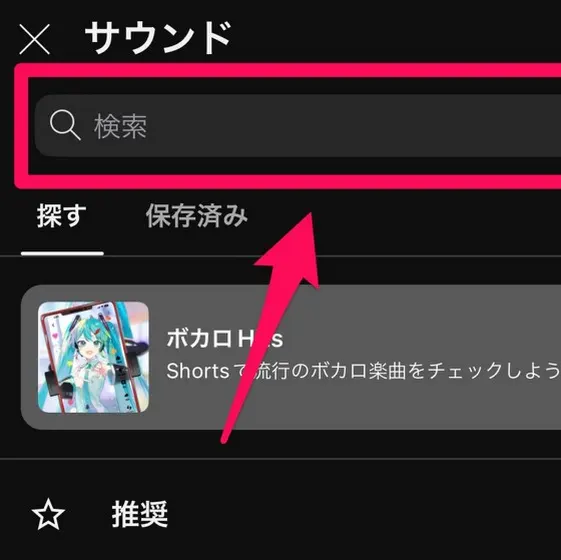Click the divider line above 推奨
The image size is (561, 560).
click(x=280, y=458)
